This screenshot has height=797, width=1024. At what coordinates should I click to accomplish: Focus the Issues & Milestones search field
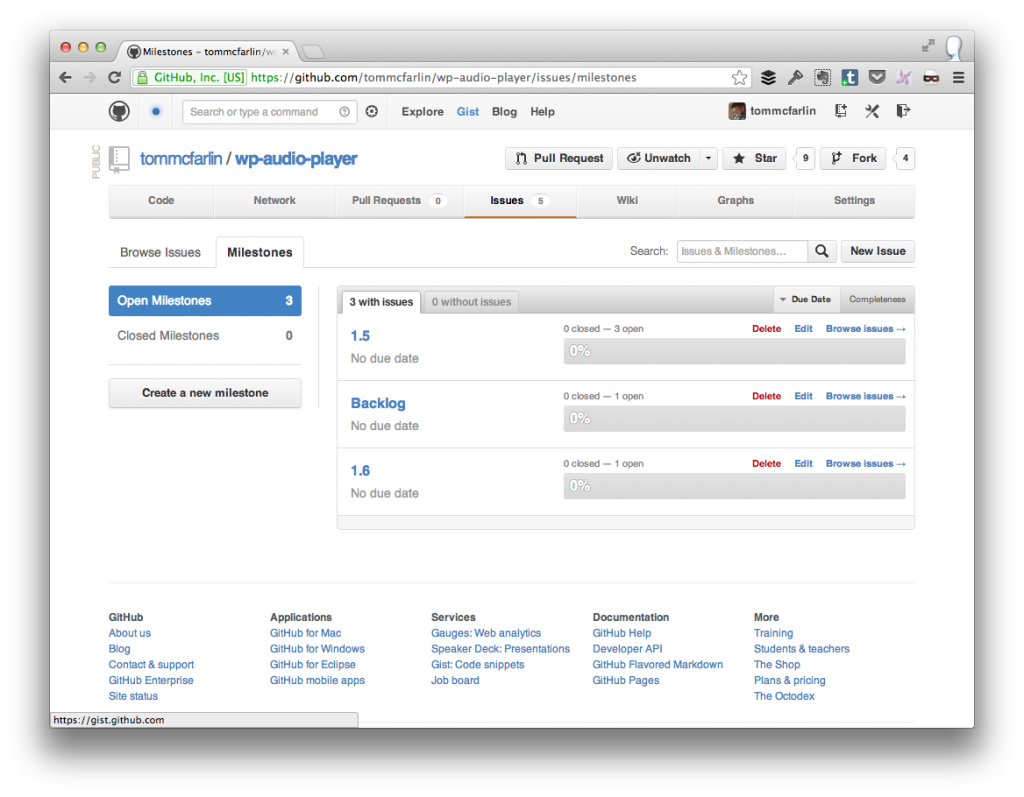pos(742,251)
